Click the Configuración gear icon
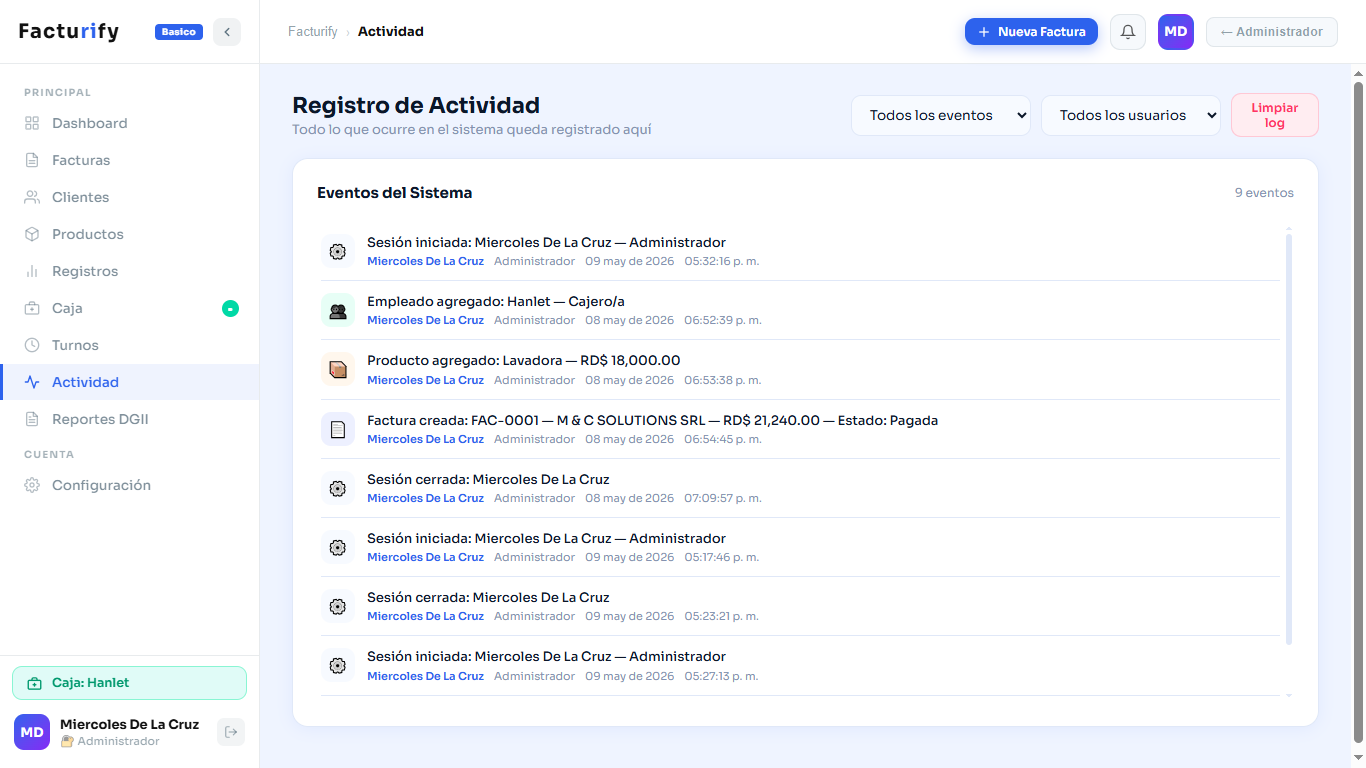Image resolution: width=1366 pixels, height=768 pixels. coord(32,485)
